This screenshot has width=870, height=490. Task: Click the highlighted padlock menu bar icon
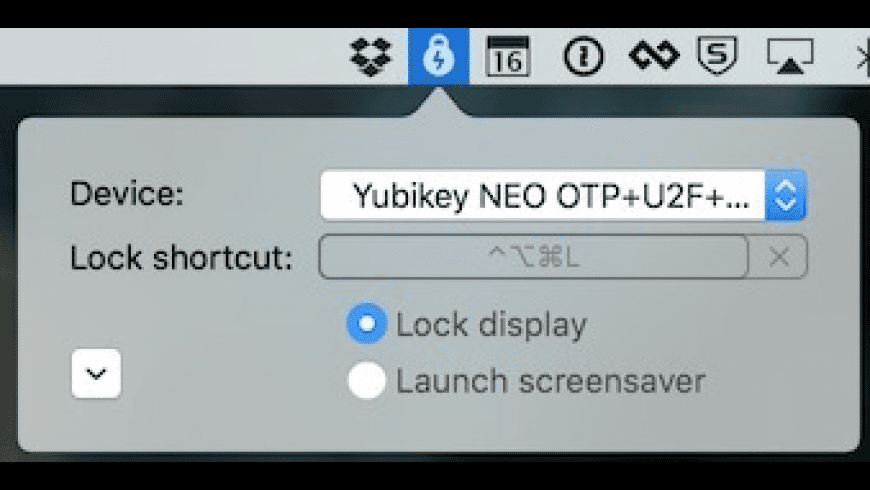coord(440,58)
